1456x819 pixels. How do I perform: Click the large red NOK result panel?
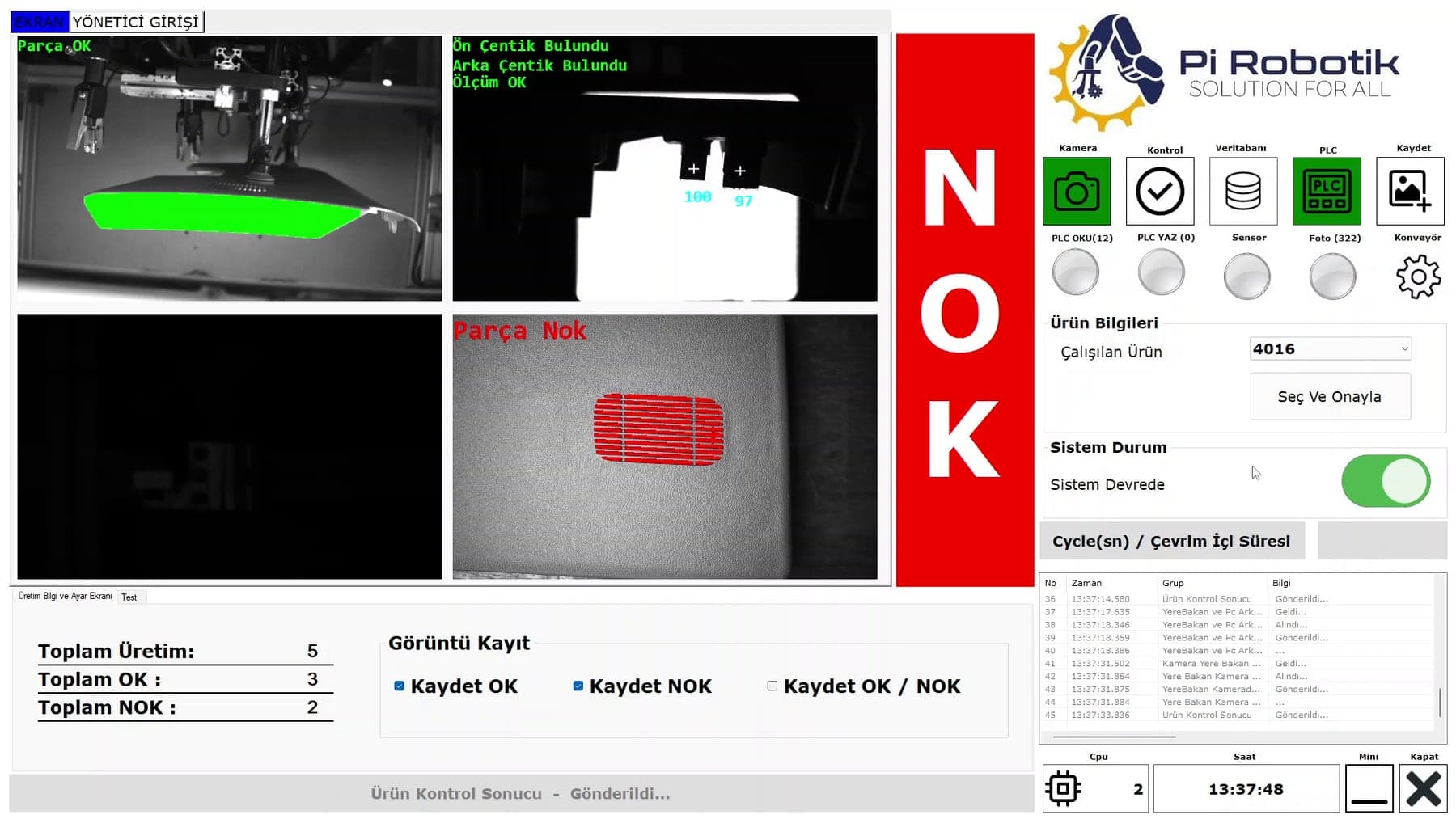click(x=964, y=310)
